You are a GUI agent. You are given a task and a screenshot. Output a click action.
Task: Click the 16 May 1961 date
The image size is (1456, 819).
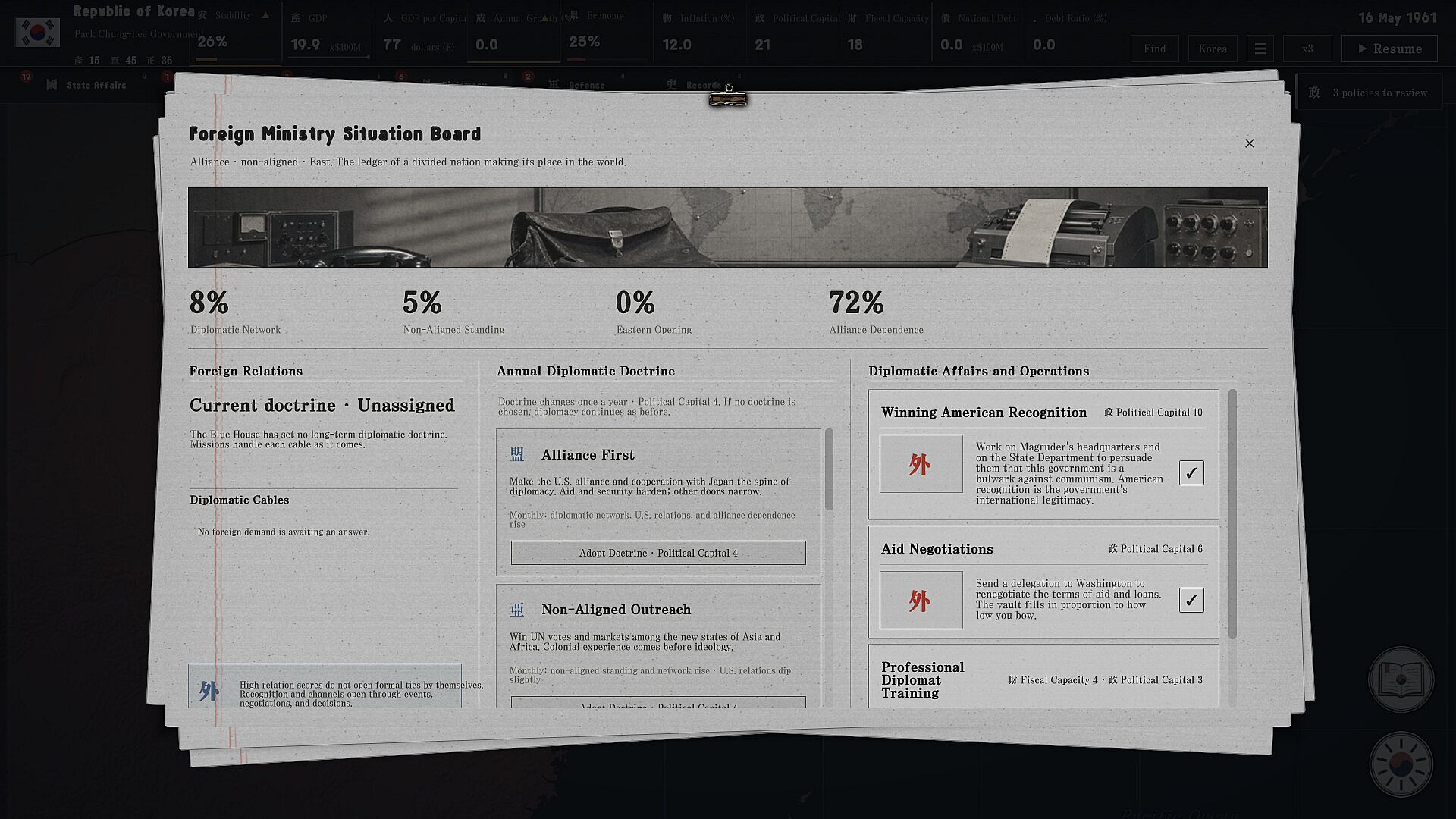coord(1397,17)
